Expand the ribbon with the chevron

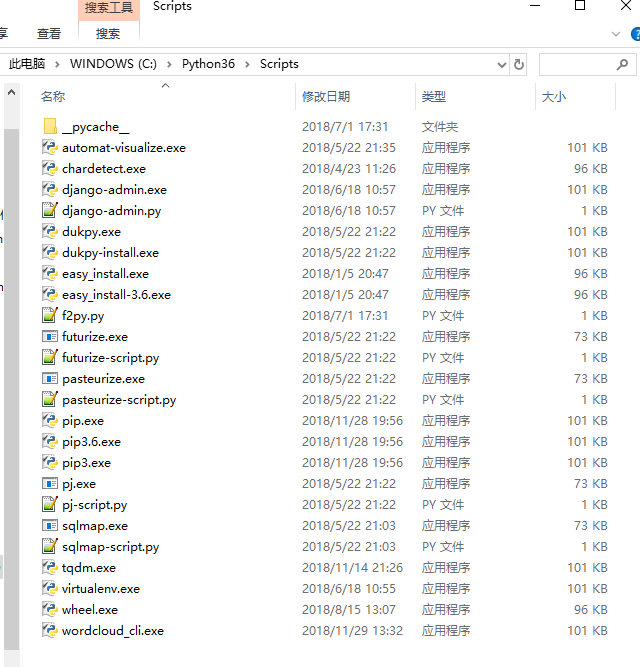pos(616,34)
